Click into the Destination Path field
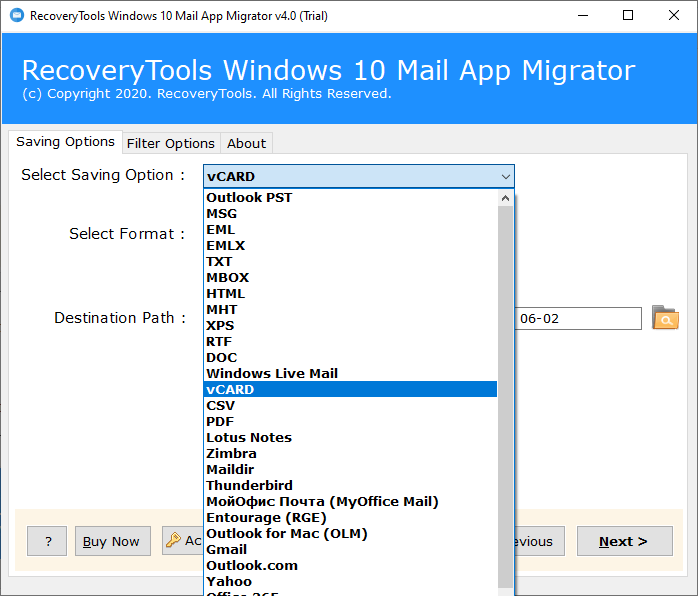The width and height of the screenshot is (698, 596). 578,318
